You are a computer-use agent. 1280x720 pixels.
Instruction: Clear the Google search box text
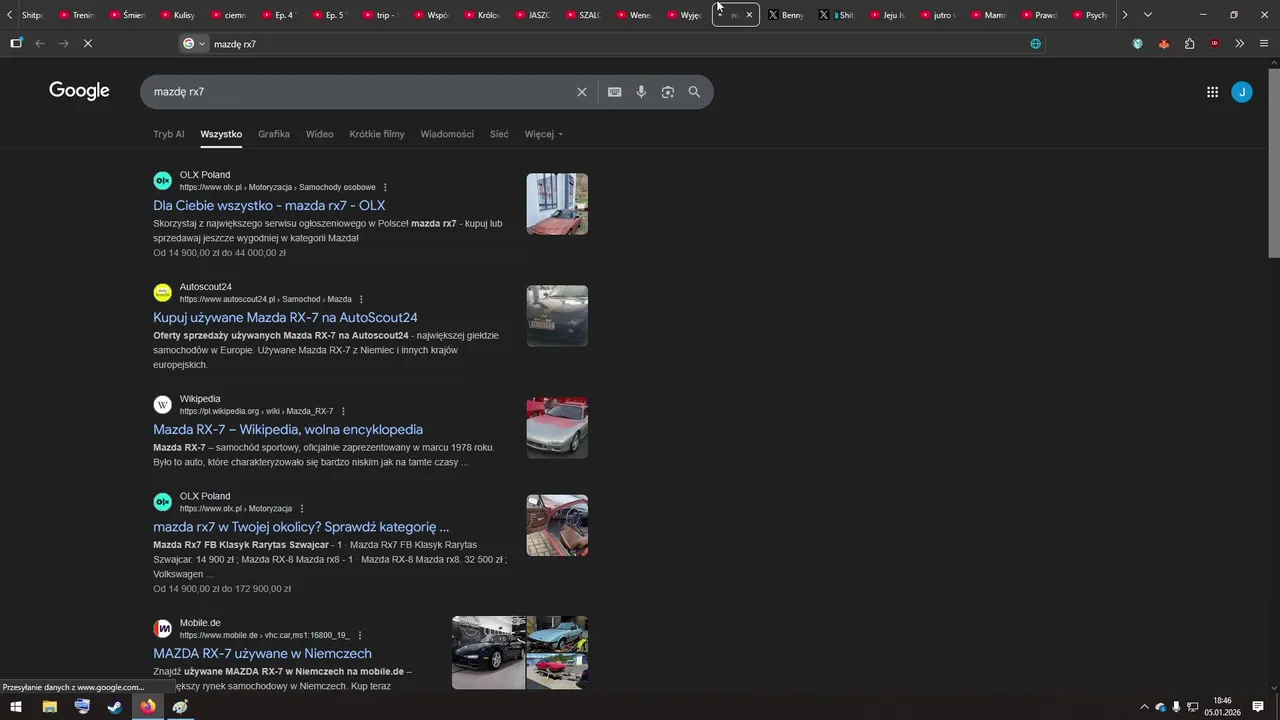click(582, 92)
